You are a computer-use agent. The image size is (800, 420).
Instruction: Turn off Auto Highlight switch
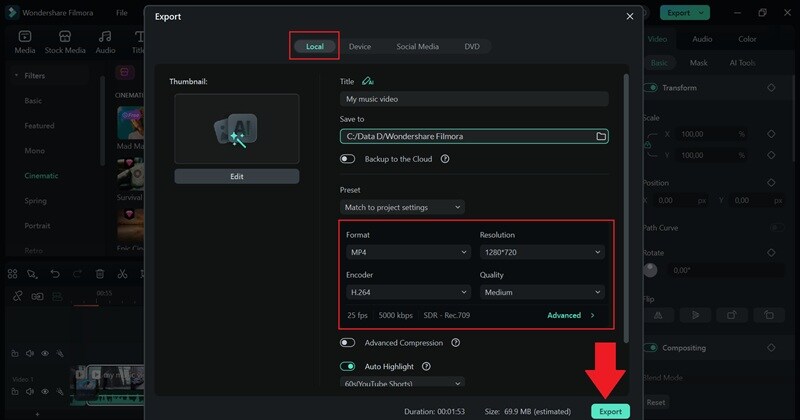click(x=347, y=366)
